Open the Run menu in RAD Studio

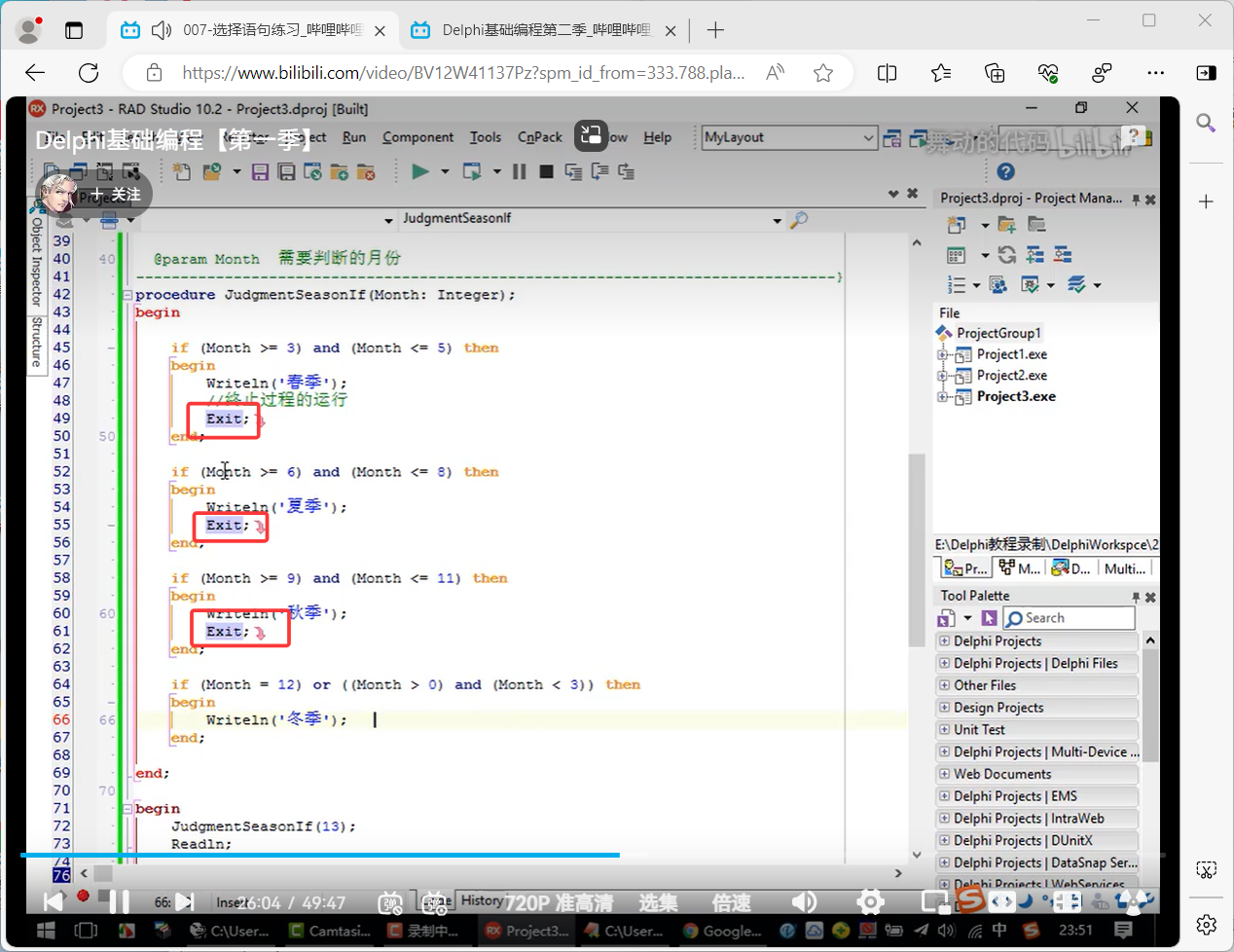pyautogui.click(x=354, y=137)
